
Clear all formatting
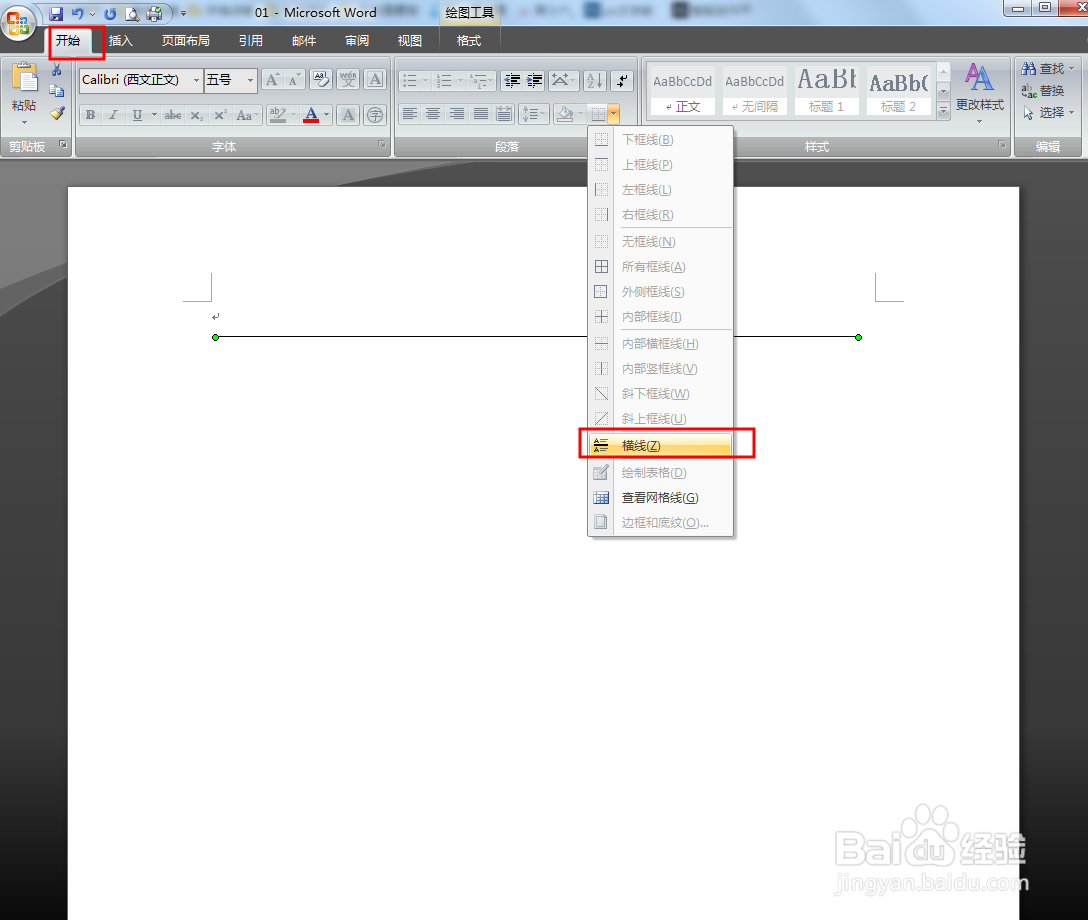pos(321,80)
